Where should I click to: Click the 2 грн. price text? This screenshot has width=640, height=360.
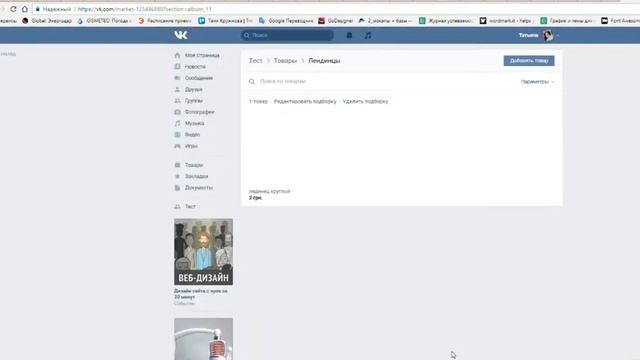pos(256,198)
